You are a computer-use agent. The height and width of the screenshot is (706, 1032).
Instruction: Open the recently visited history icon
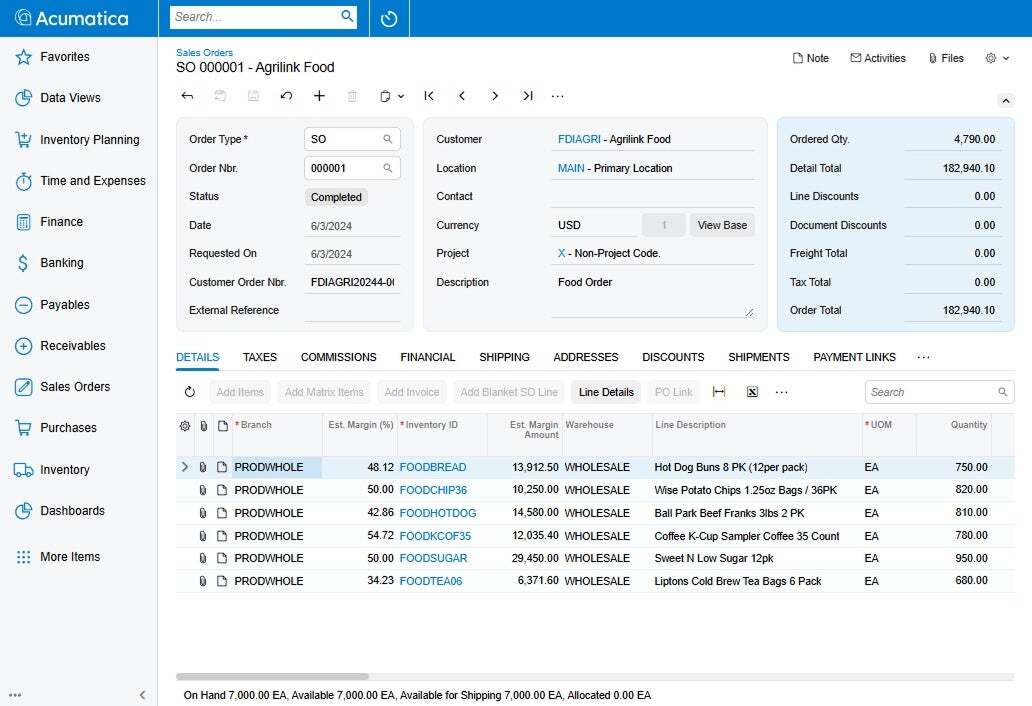pyautogui.click(x=389, y=18)
